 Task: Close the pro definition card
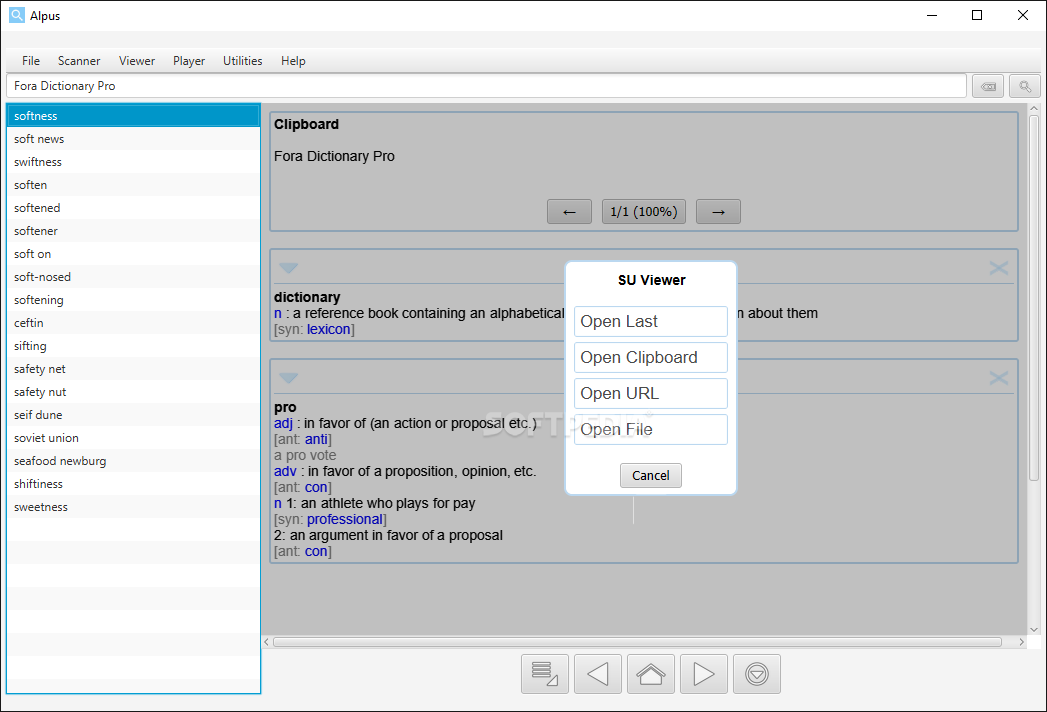coord(998,378)
